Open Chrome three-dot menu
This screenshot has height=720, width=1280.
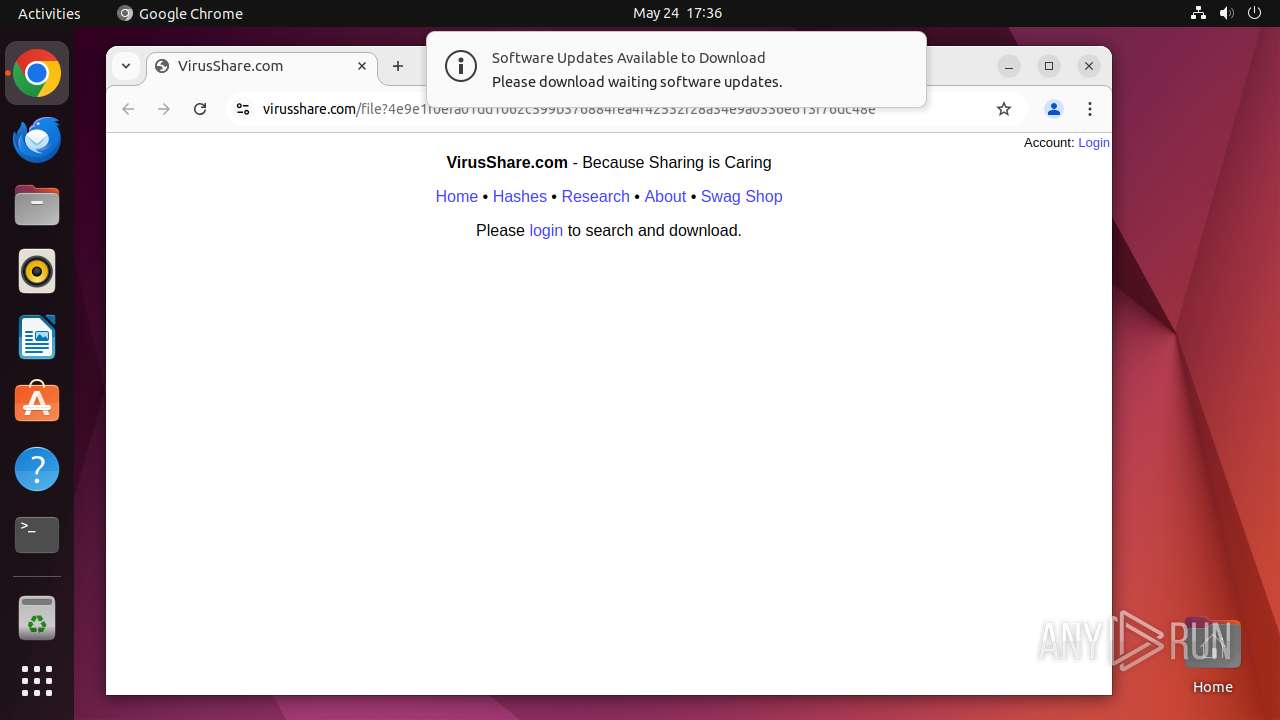[1090, 109]
